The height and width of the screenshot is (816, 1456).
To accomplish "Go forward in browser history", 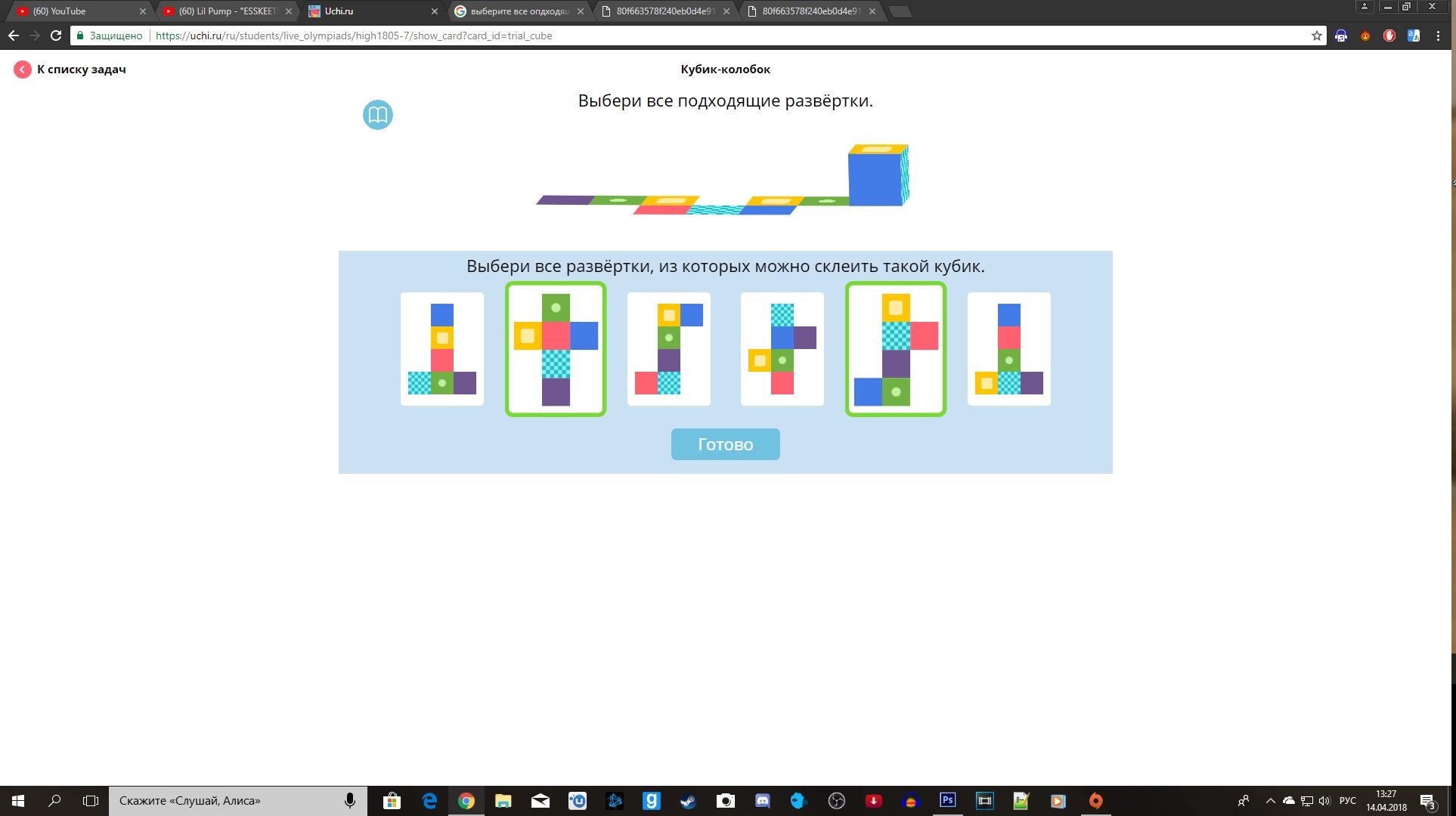I will click(x=35, y=36).
